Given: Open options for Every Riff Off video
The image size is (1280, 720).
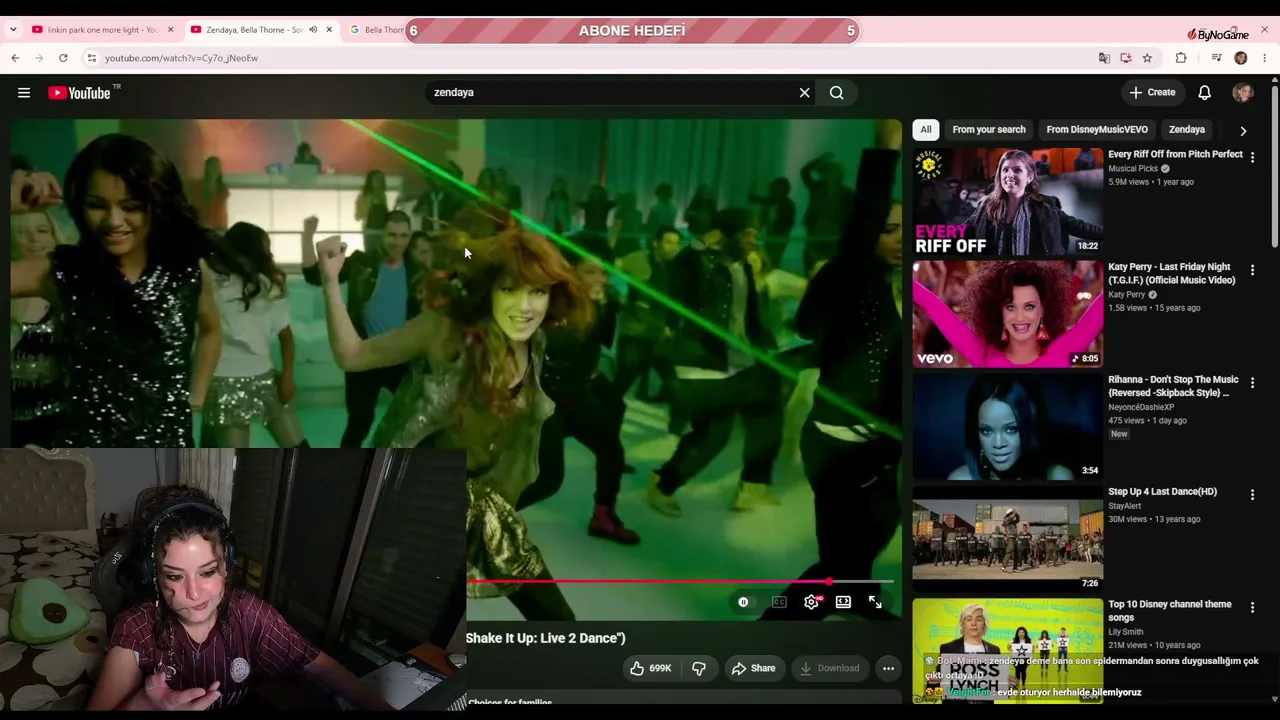Looking at the screenshot, I should click(1252, 157).
